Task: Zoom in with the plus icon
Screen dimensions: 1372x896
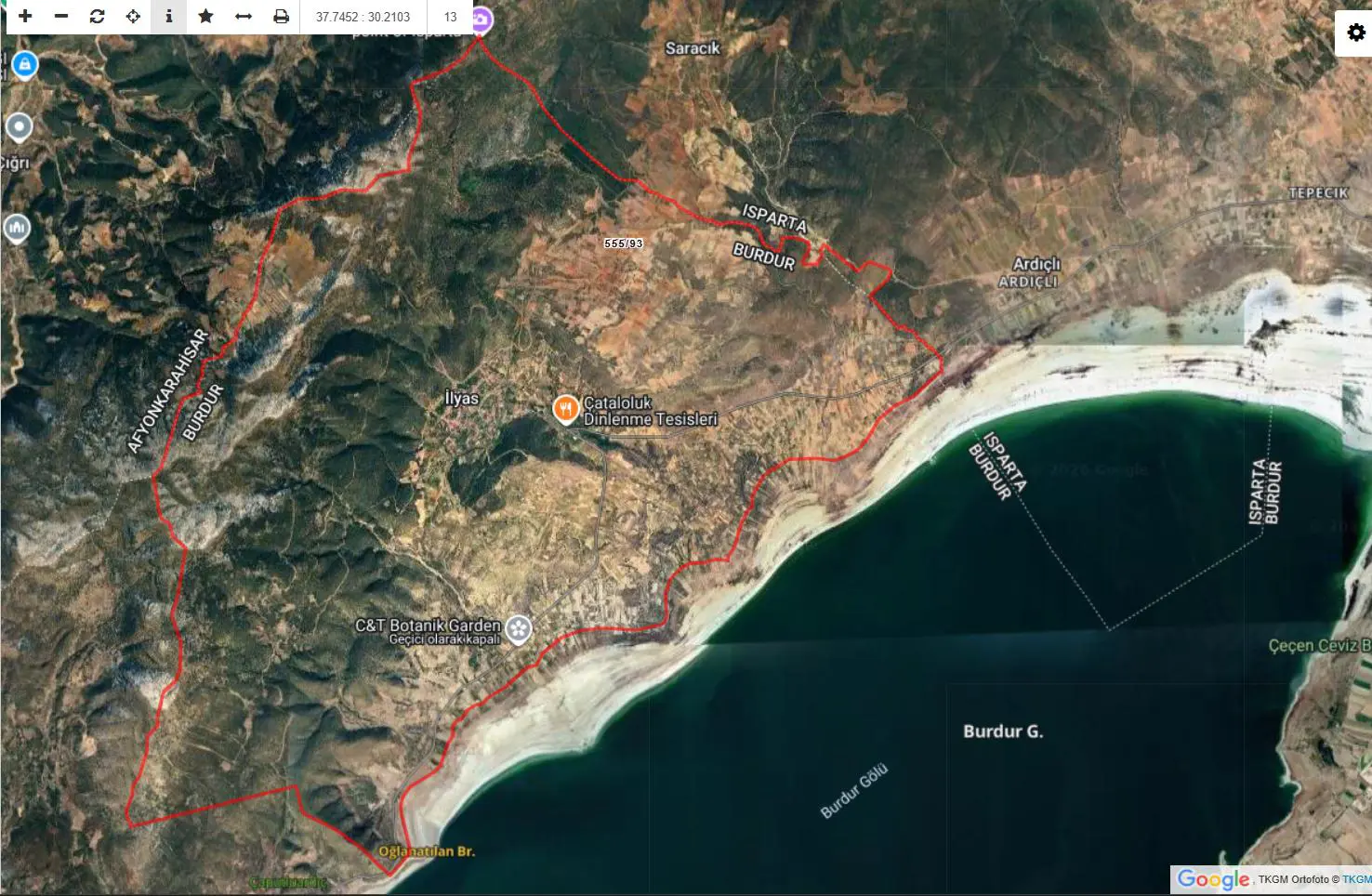Action: [25, 17]
